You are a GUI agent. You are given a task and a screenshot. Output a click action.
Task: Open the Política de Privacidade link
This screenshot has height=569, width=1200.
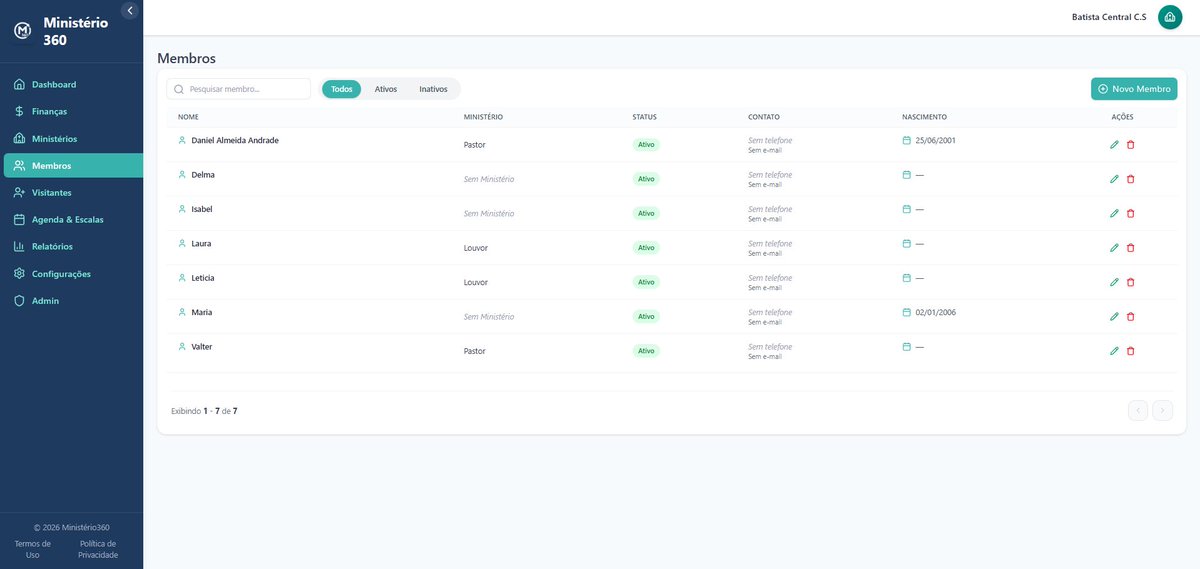pos(98,549)
